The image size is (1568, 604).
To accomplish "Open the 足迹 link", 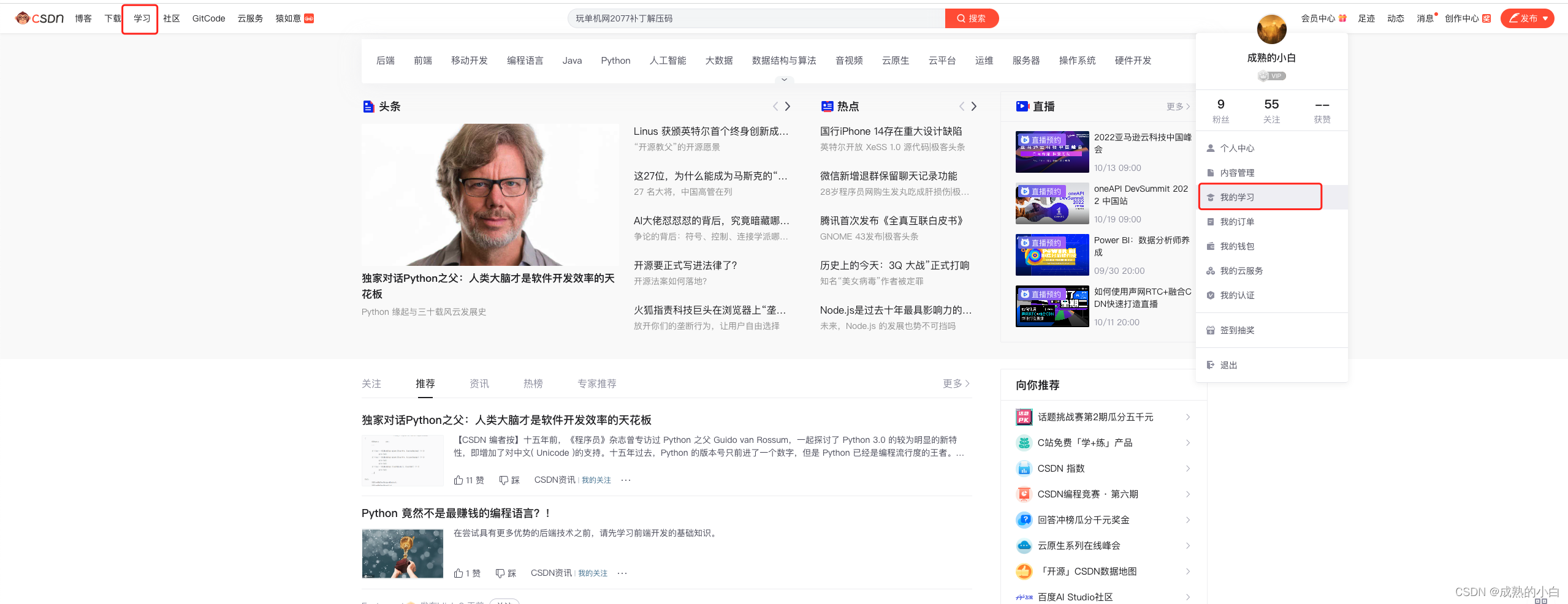I will tap(1366, 18).
